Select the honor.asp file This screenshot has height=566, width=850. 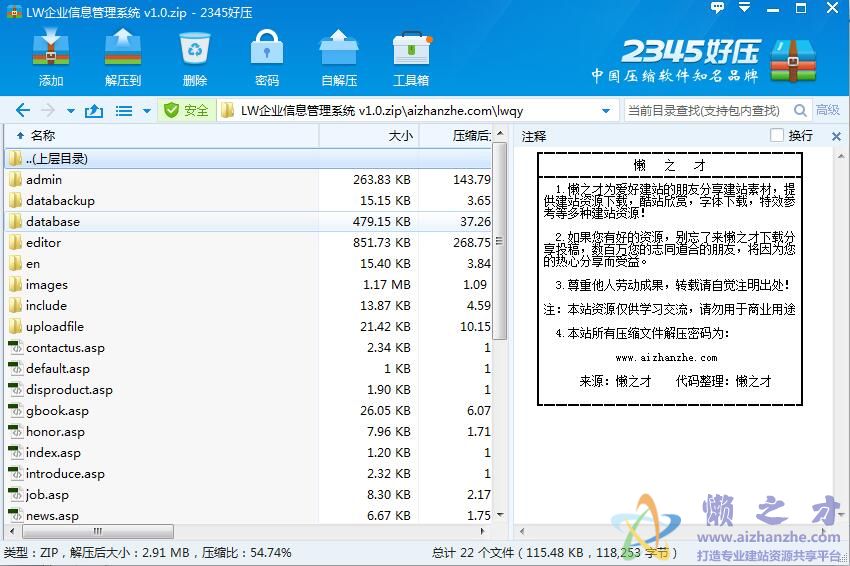point(248,432)
